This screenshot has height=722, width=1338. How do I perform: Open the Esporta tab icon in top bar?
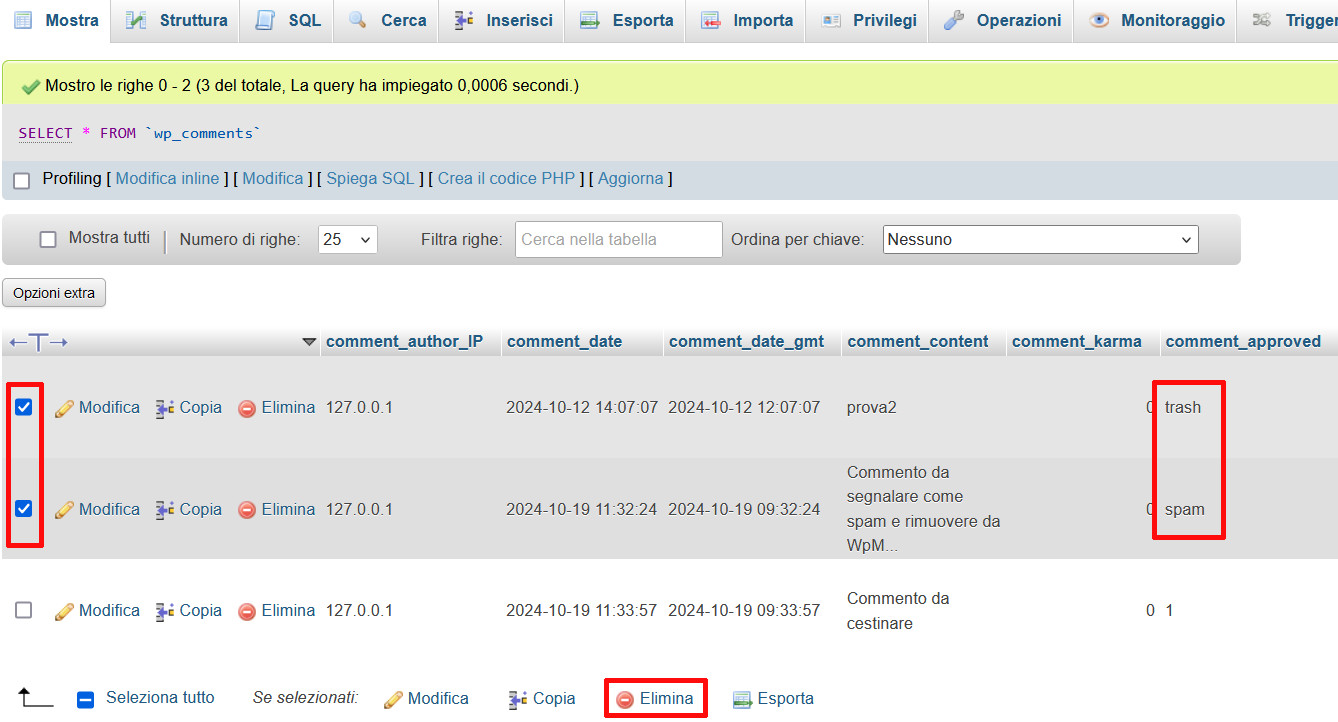[588, 19]
